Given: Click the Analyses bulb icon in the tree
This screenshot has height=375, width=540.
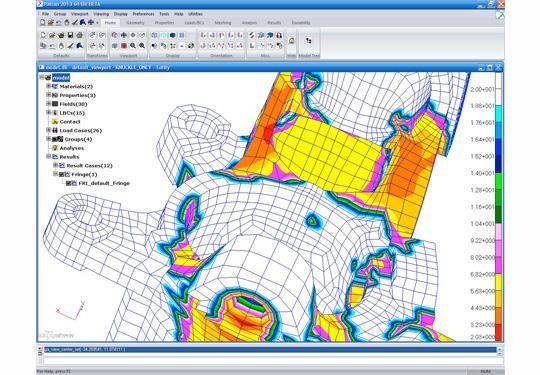Looking at the screenshot, I should (55, 148).
